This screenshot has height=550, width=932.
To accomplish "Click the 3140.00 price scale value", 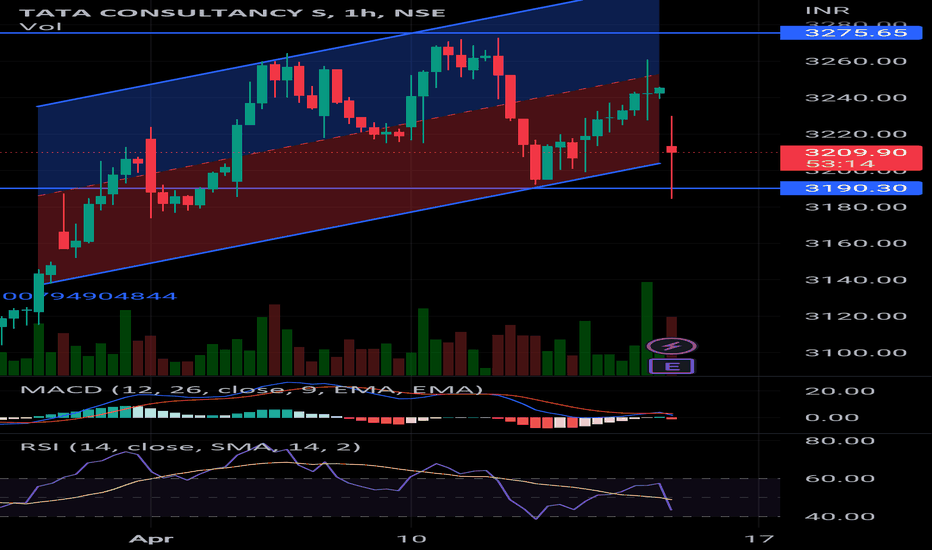I will tap(856, 280).
